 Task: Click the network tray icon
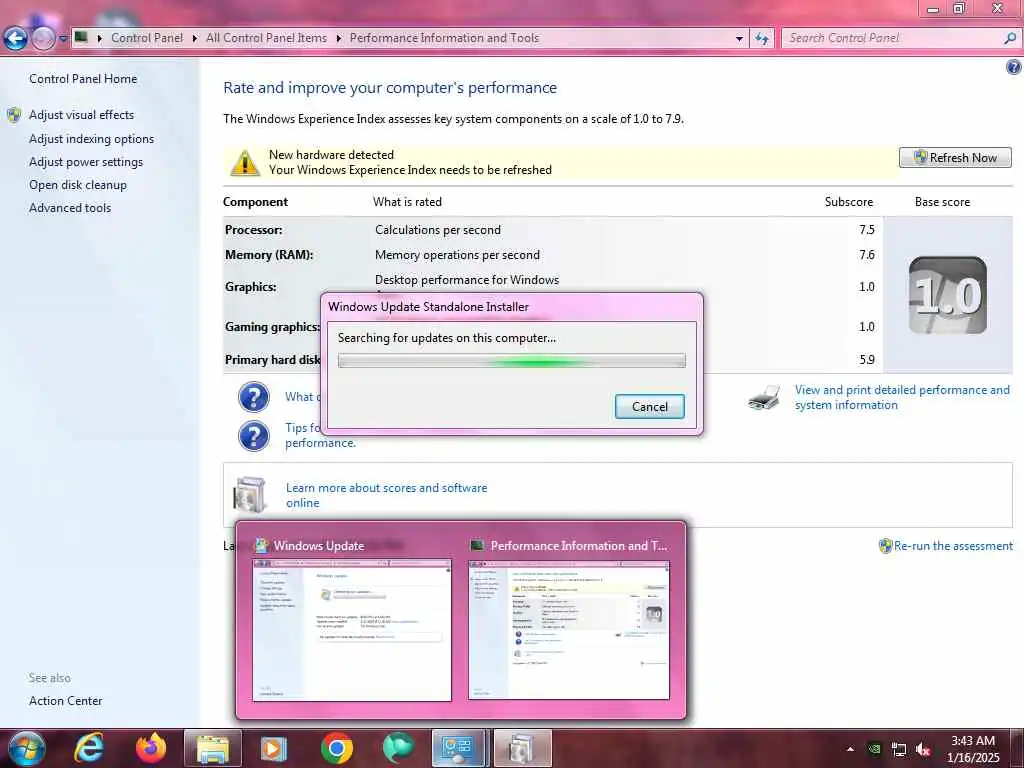(899, 750)
